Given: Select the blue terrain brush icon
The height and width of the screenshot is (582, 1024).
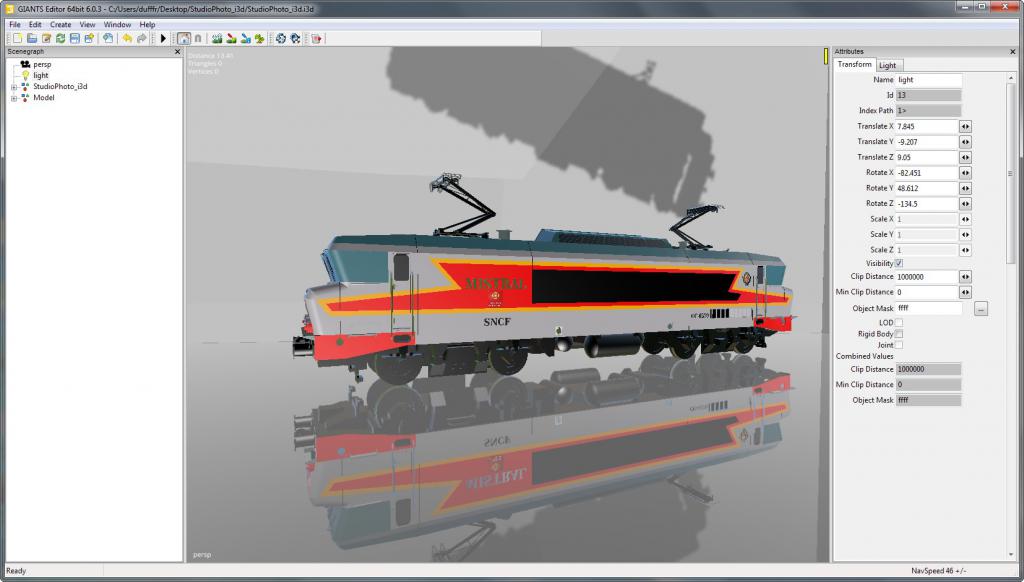Looking at the screenshot, I should (x=246, y=39).
